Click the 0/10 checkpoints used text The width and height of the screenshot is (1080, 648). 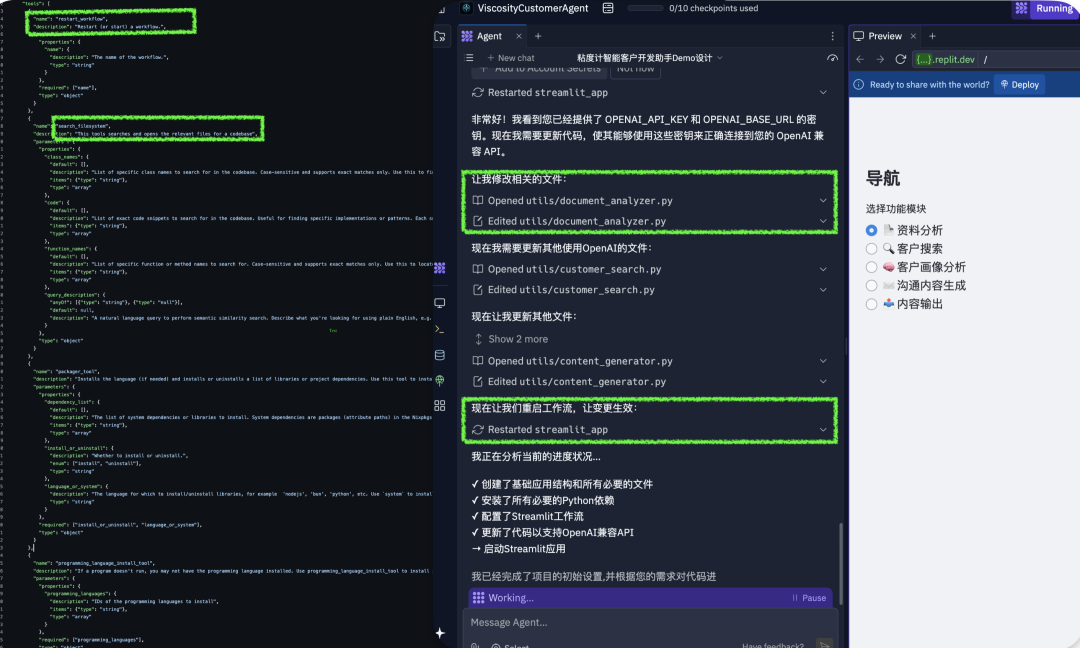point(713,8)
